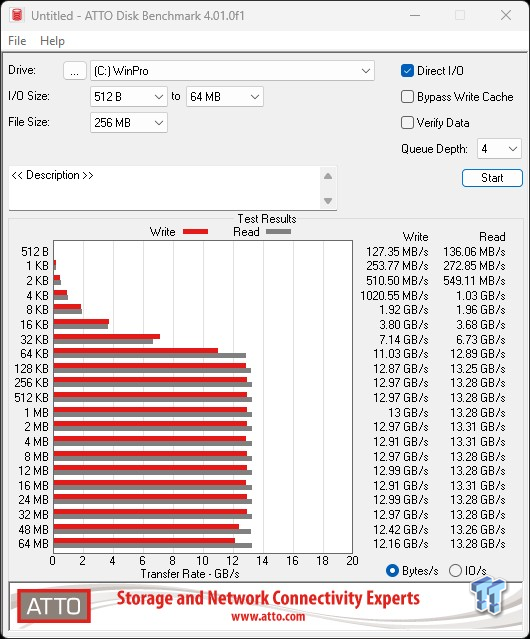Screen dimensions: 530x639
Task: Minimize the ATTO Disk Benchmark window
Action: tap(415, 15)
